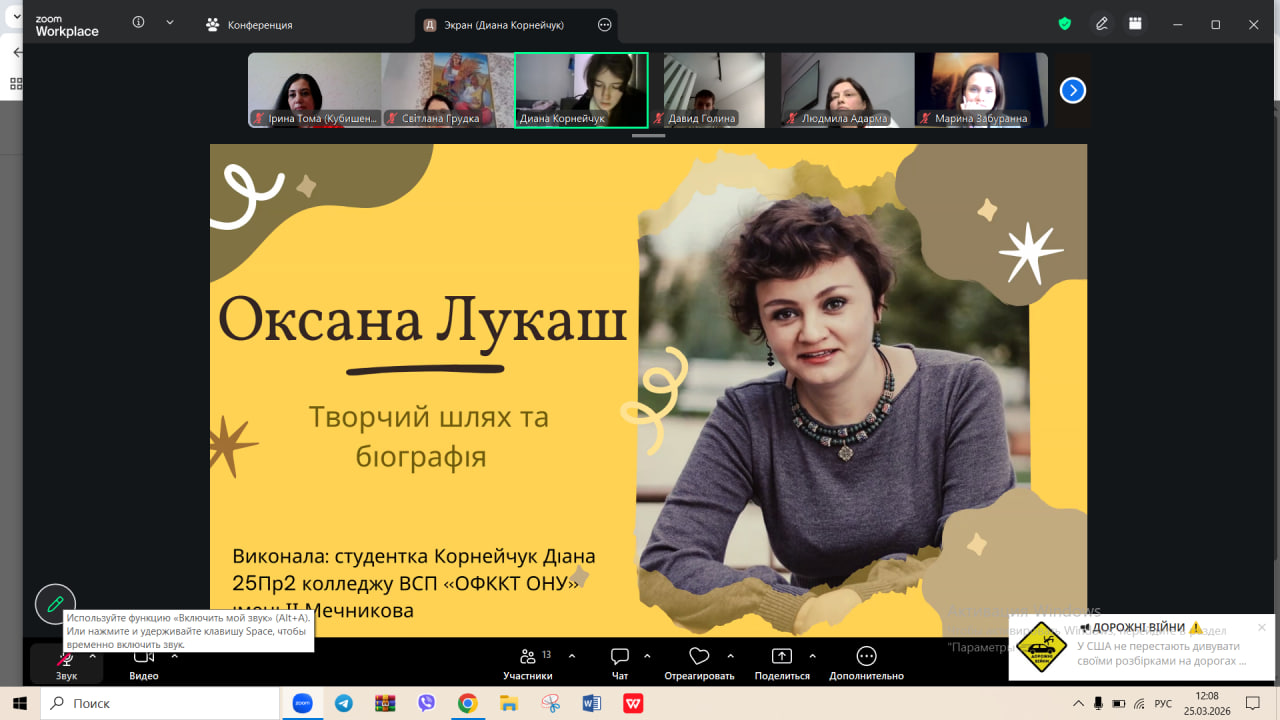This screenshot has width=1280, height=720.
Task: Expand audio options arrow beside Звук
Action: click(x=93, y=656)
